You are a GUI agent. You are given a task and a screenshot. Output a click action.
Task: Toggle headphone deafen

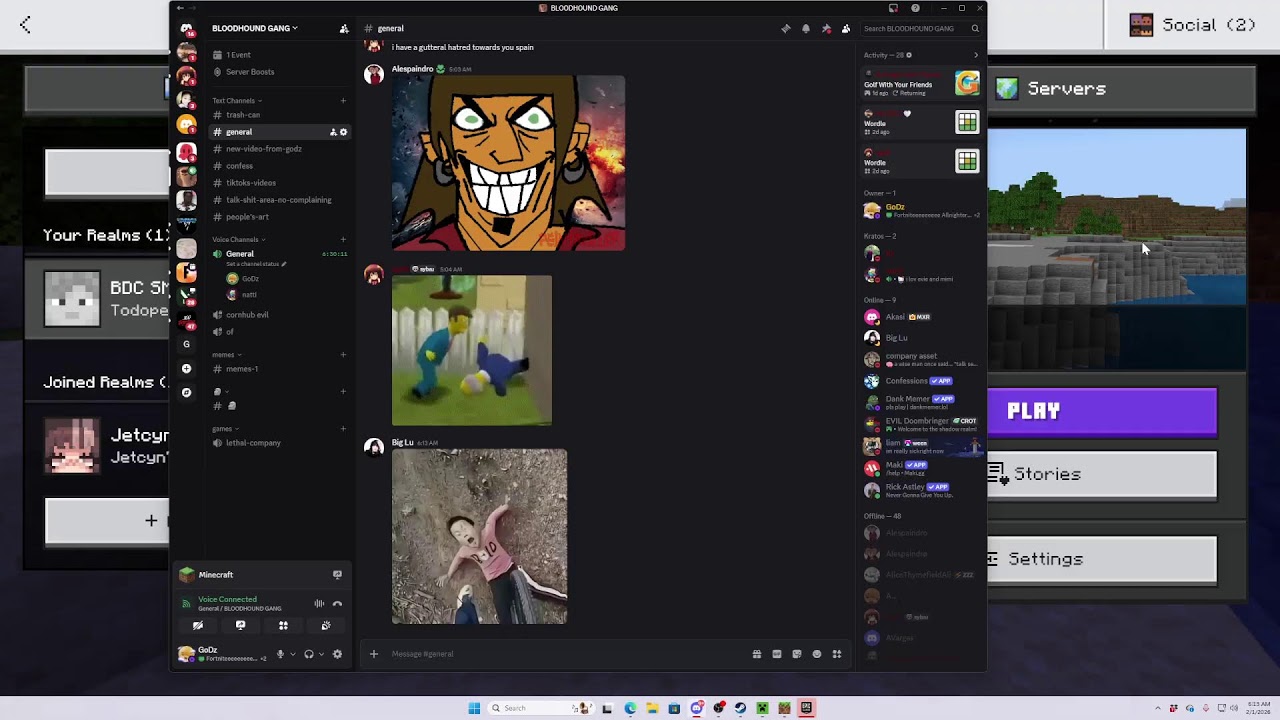coord(308,654)
